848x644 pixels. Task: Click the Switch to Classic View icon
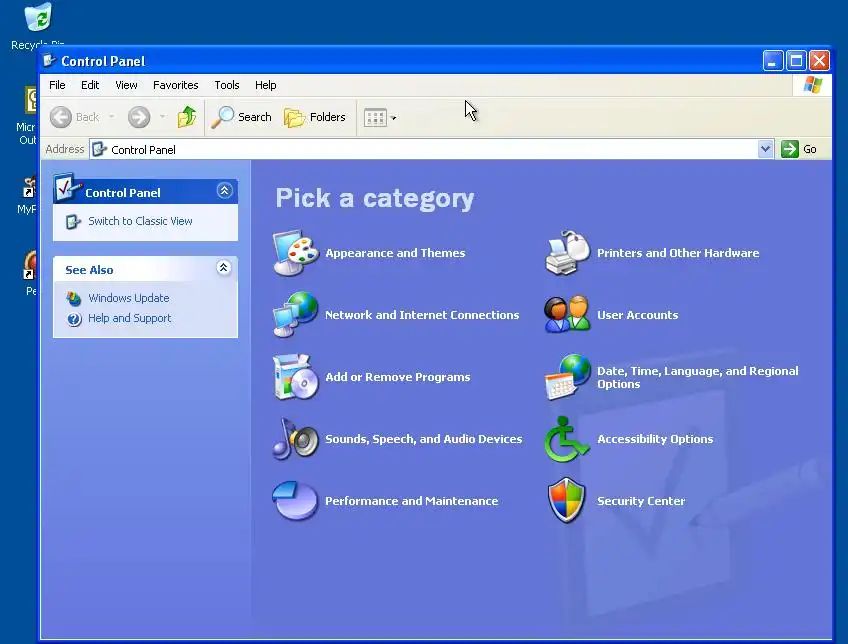point(73,222)
